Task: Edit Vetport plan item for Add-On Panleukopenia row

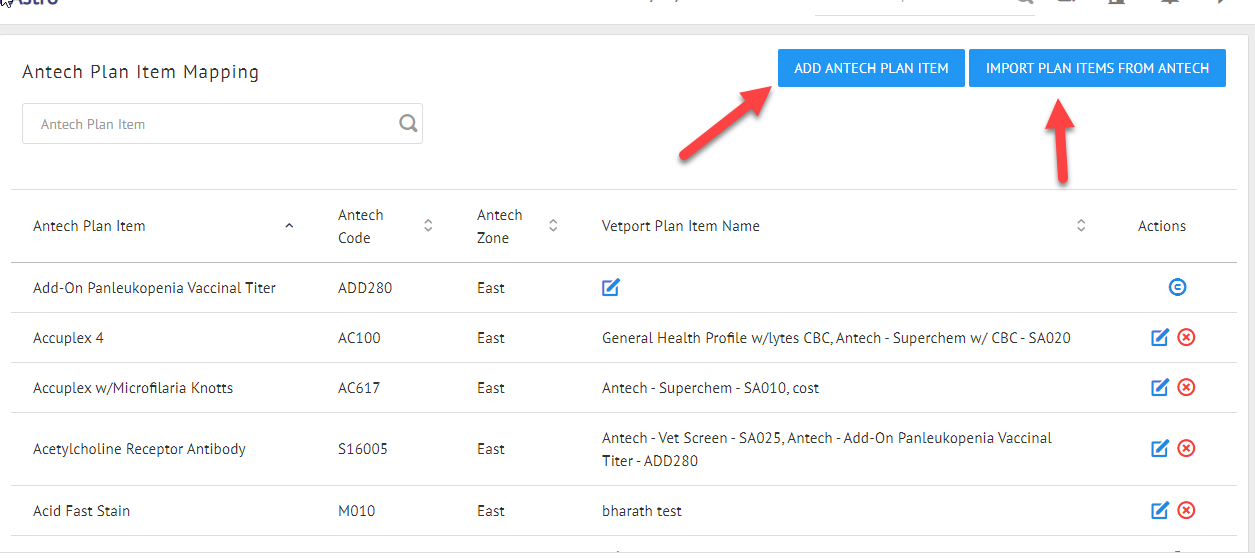Action: pyautogui.click(x=611, y=288)
